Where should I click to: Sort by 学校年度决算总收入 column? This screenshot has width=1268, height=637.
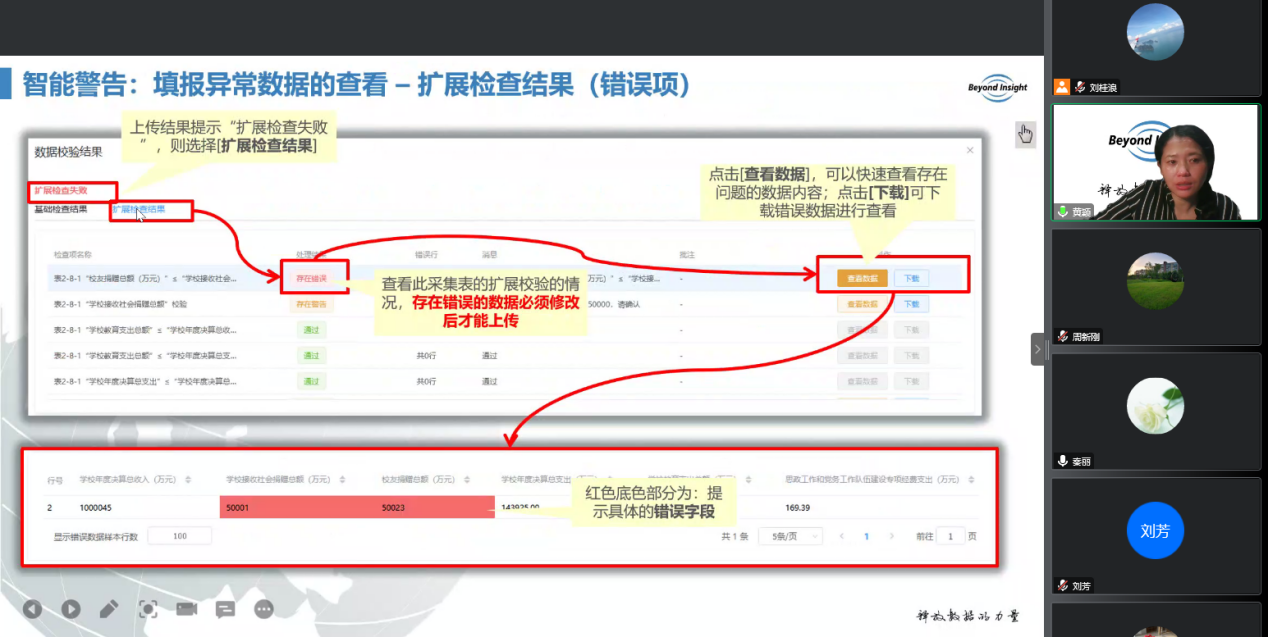tap(189, 479)
